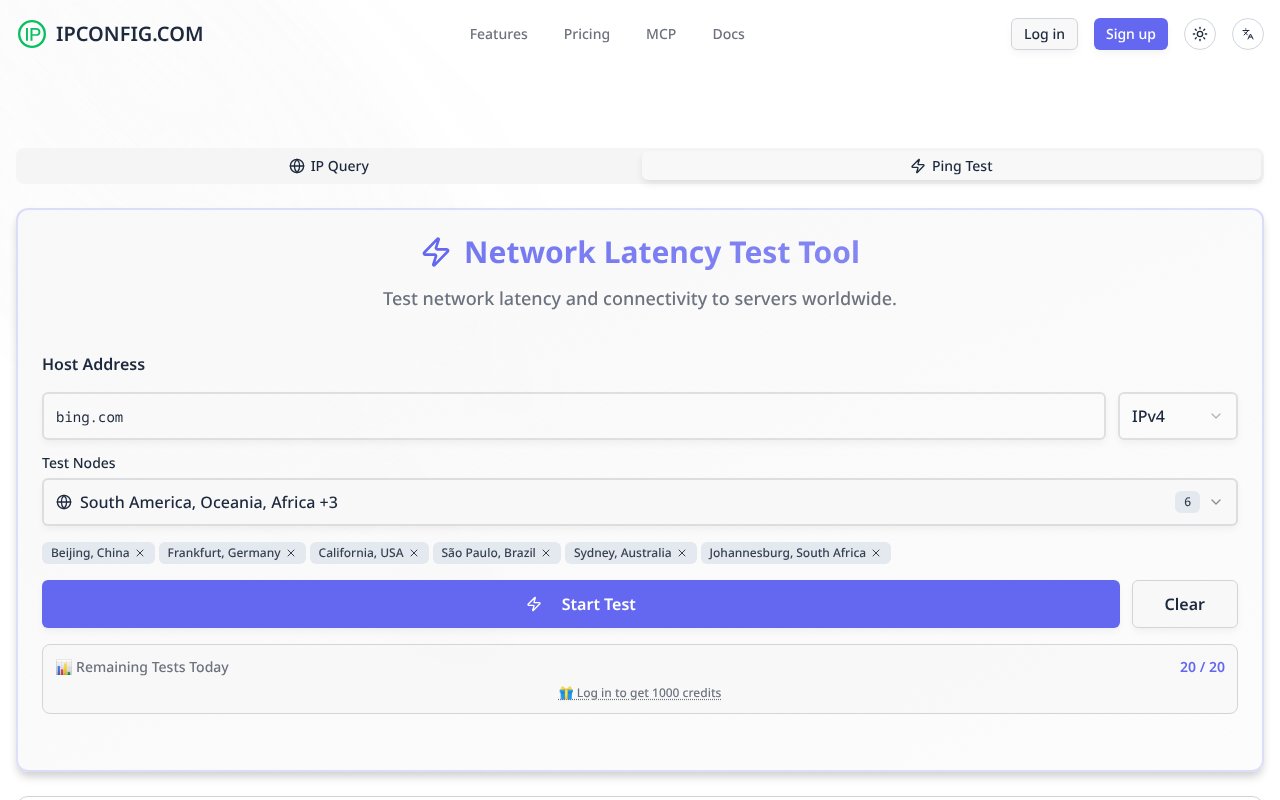Toggle the light/dark theme sun icon
The width and height of the screenshot is (1280, 800).
coord(1200,34)
